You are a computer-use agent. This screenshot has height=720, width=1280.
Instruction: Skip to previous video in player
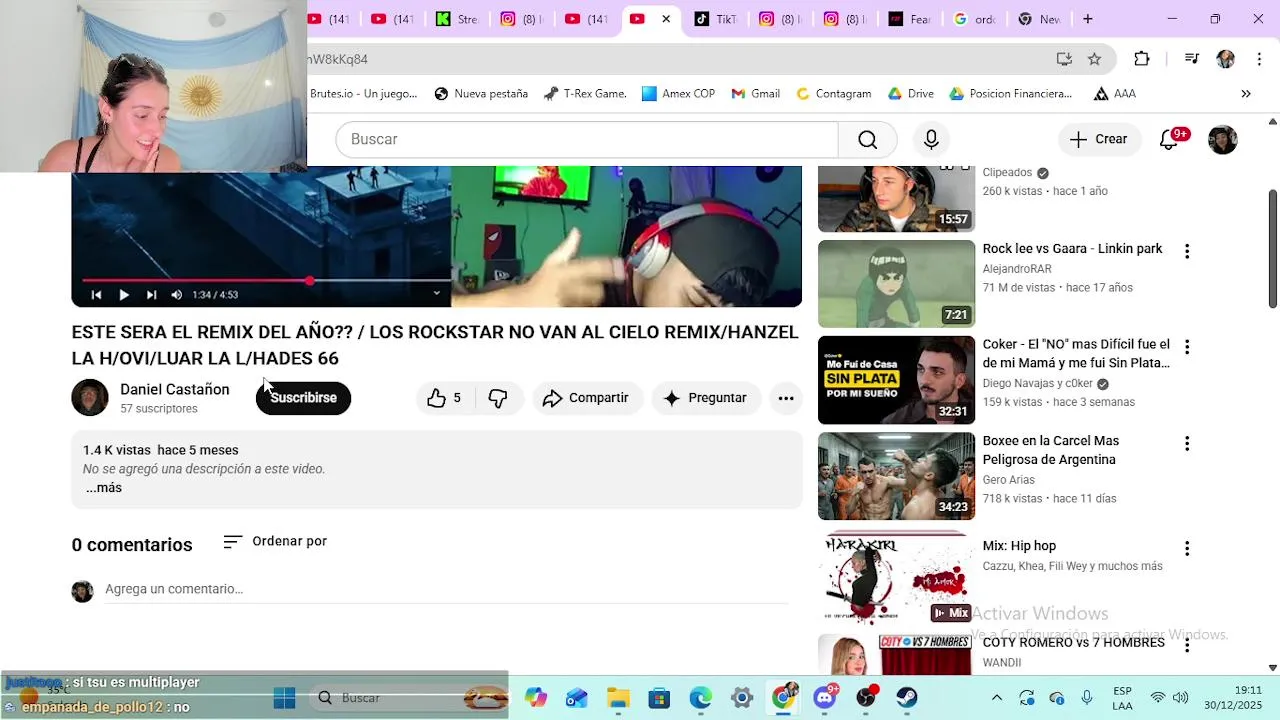[96, 295]
